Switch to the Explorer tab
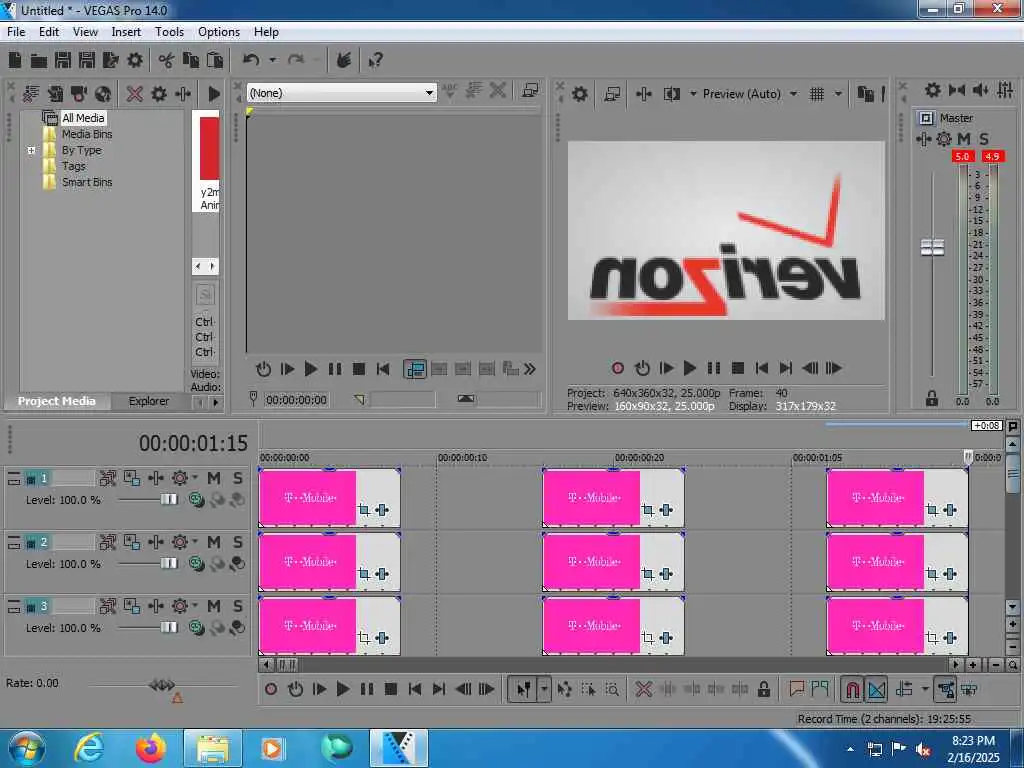 [x=148, y=401]
